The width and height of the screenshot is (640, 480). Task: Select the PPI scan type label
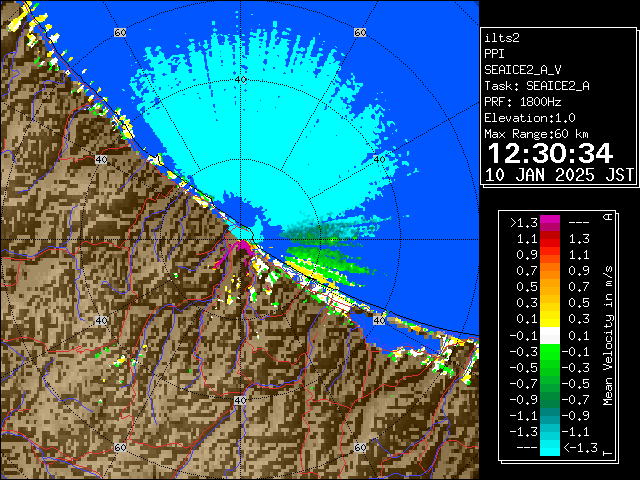494,54
